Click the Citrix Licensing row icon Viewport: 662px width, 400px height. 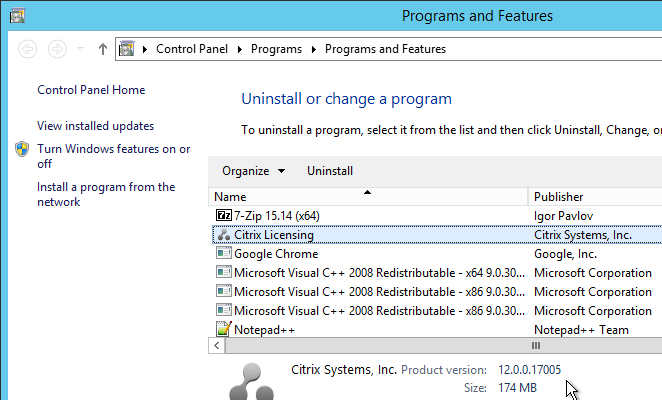pyautogui.click(x=224, y=234)
